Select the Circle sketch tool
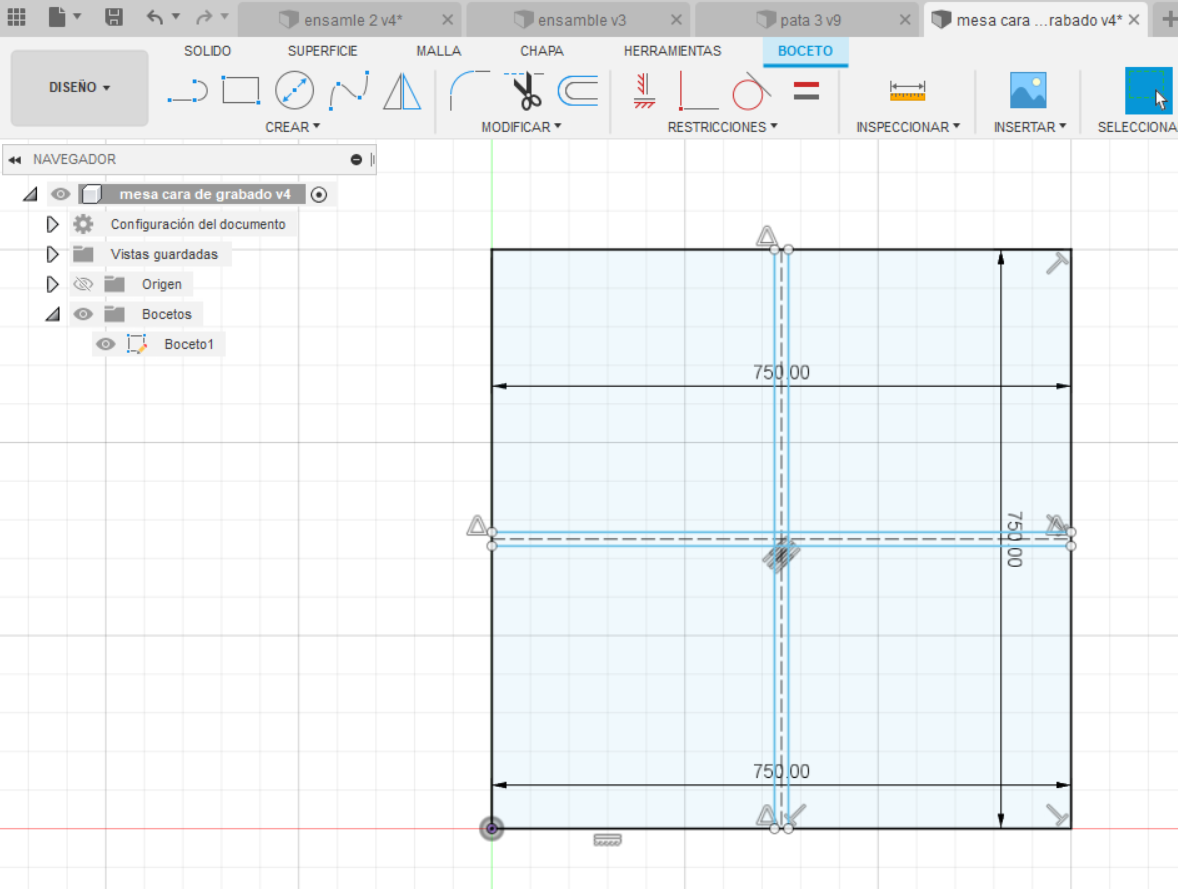The height and width of the screenshot is (889, 1178). (294, 91)
